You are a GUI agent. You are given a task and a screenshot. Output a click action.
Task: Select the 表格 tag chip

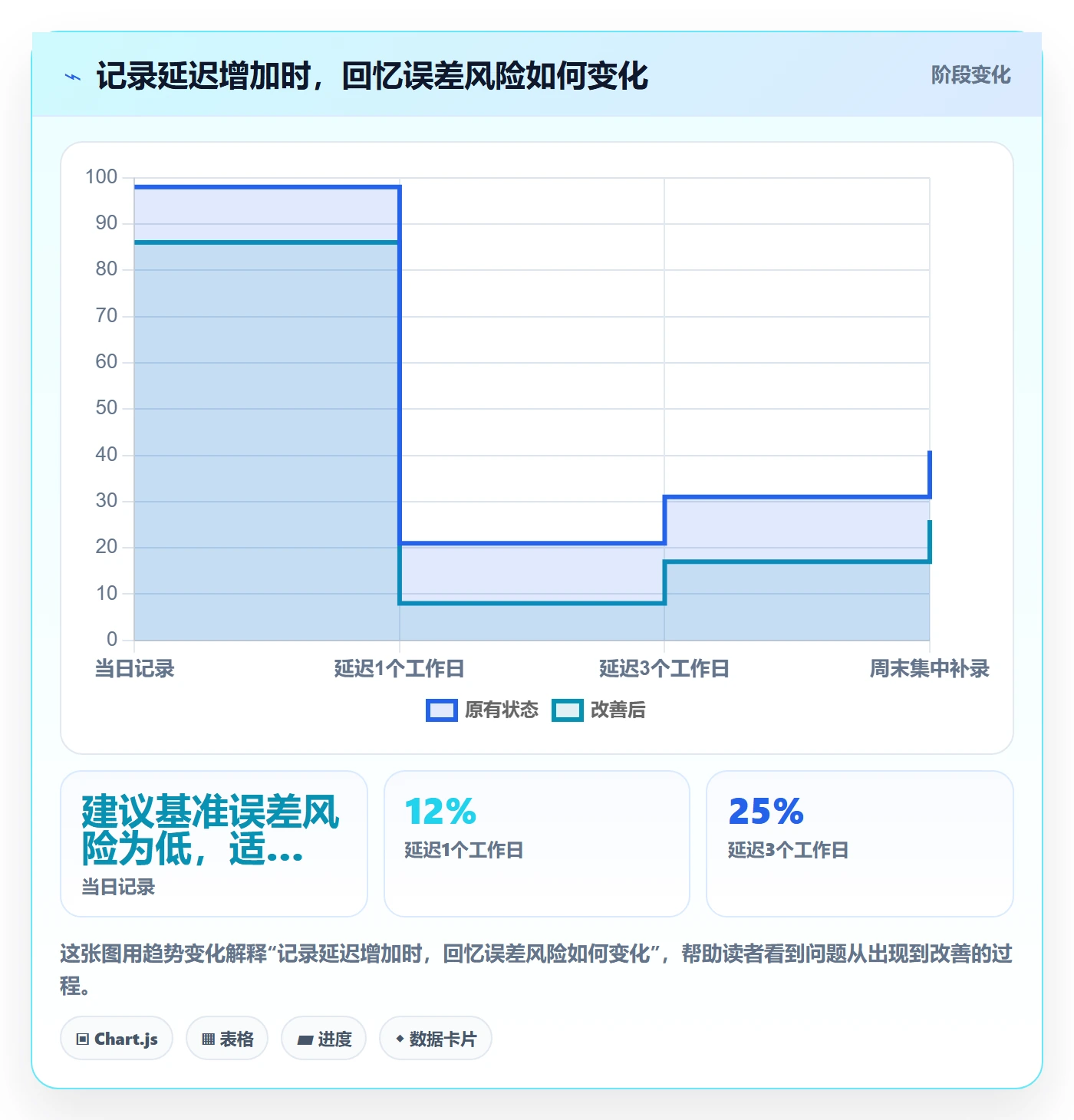[x=227, y=1039]
